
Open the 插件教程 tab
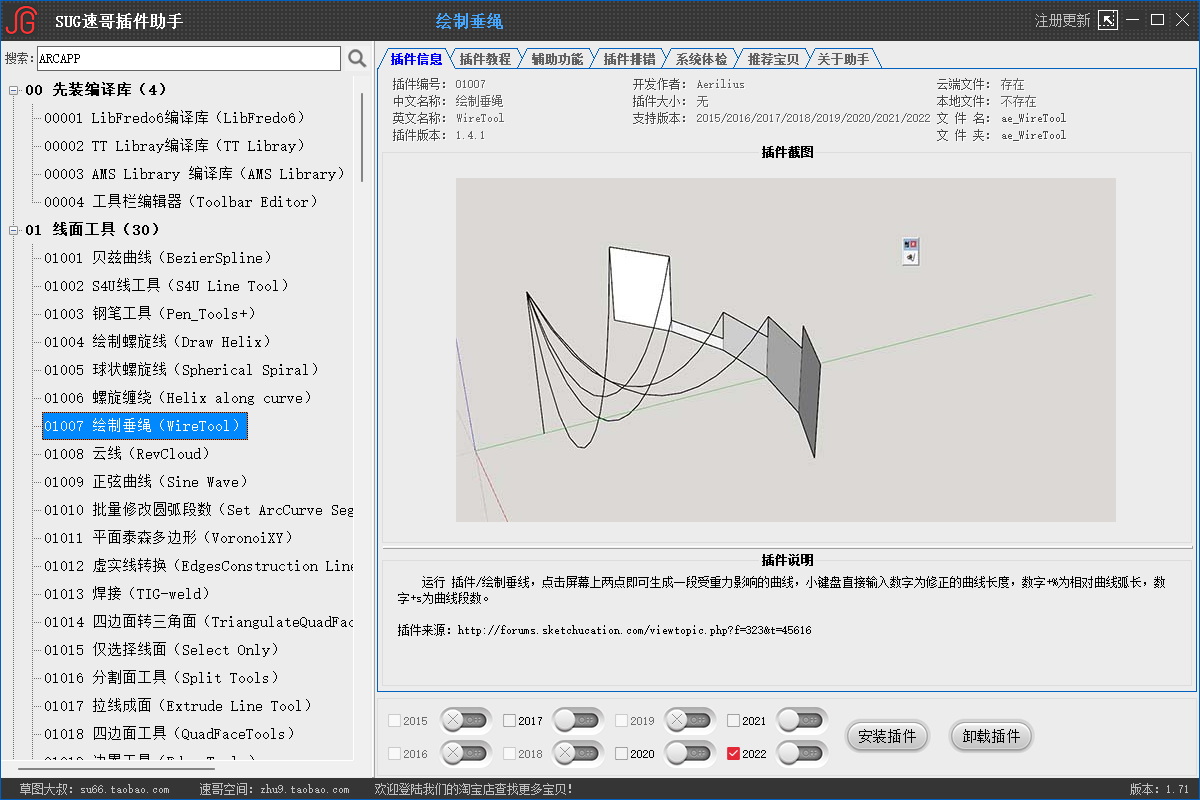(485, 59)
